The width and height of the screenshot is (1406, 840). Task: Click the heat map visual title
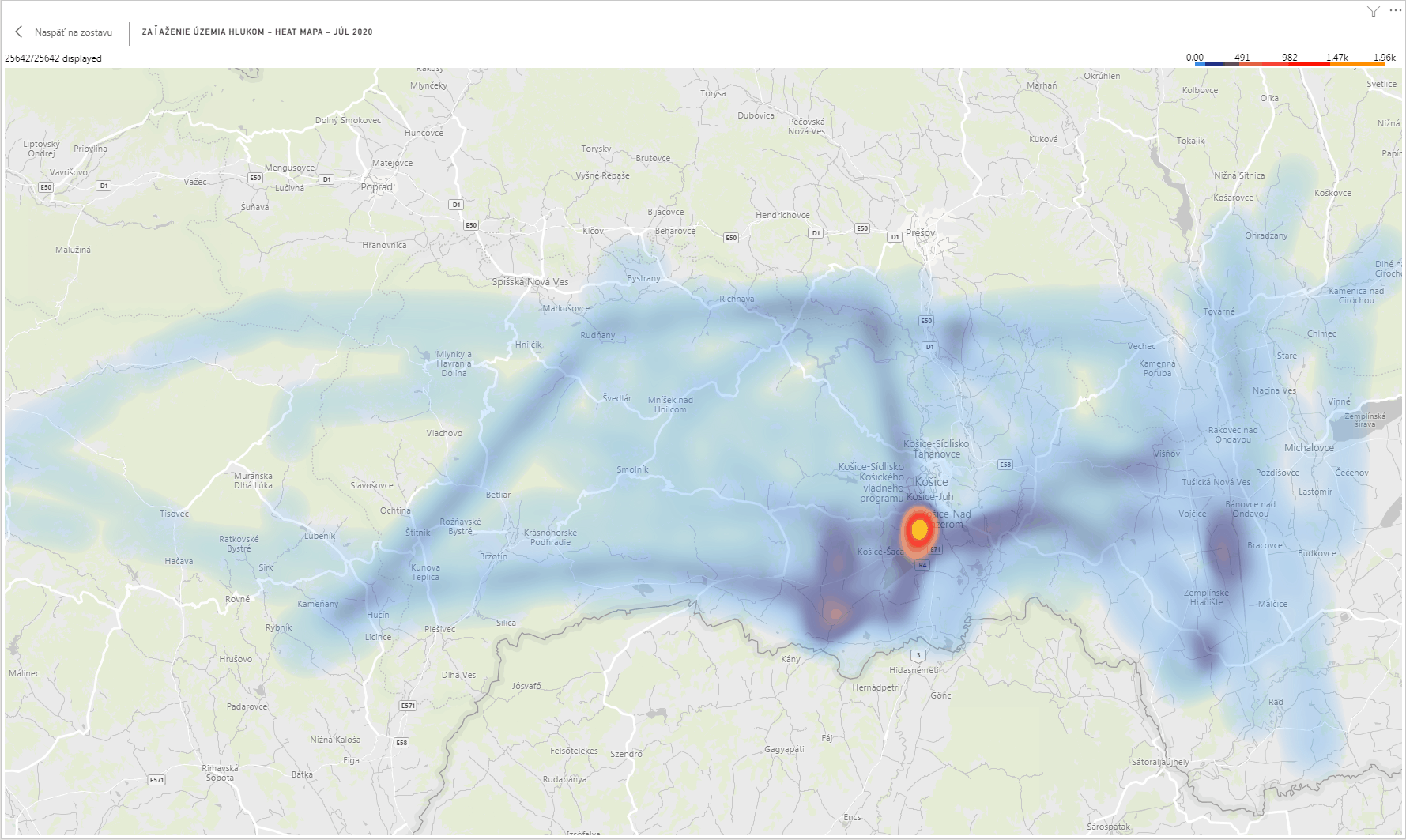tap(257, 32)
